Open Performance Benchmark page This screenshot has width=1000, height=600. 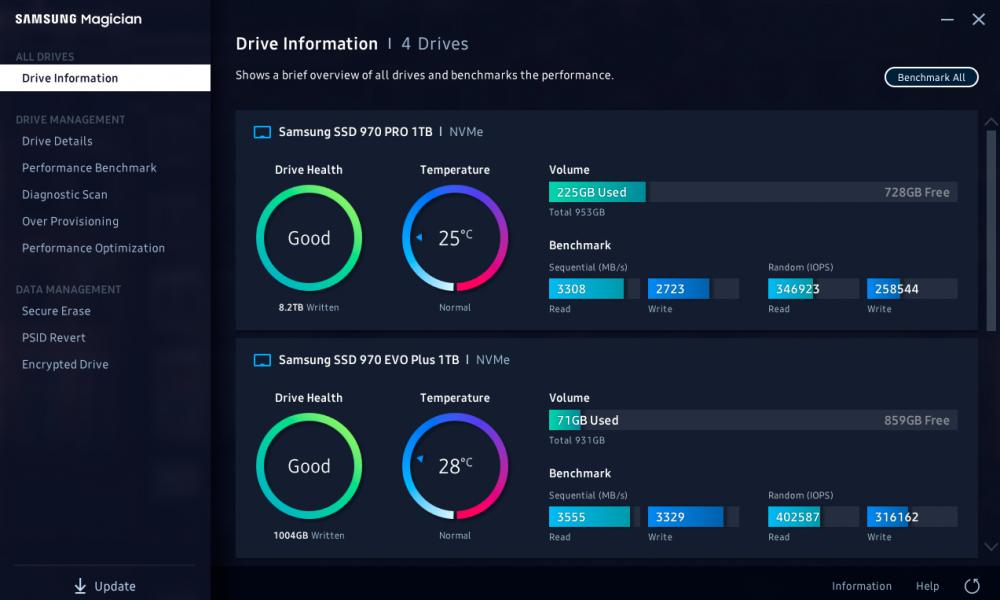click(89, 168)
